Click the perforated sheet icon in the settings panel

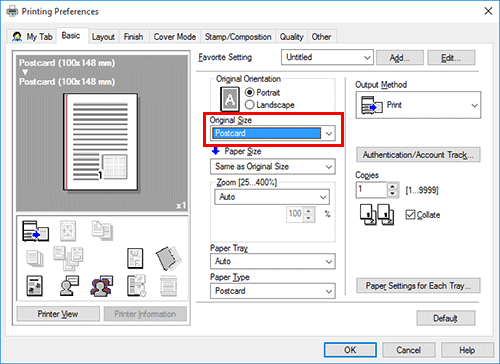point(168,258)
